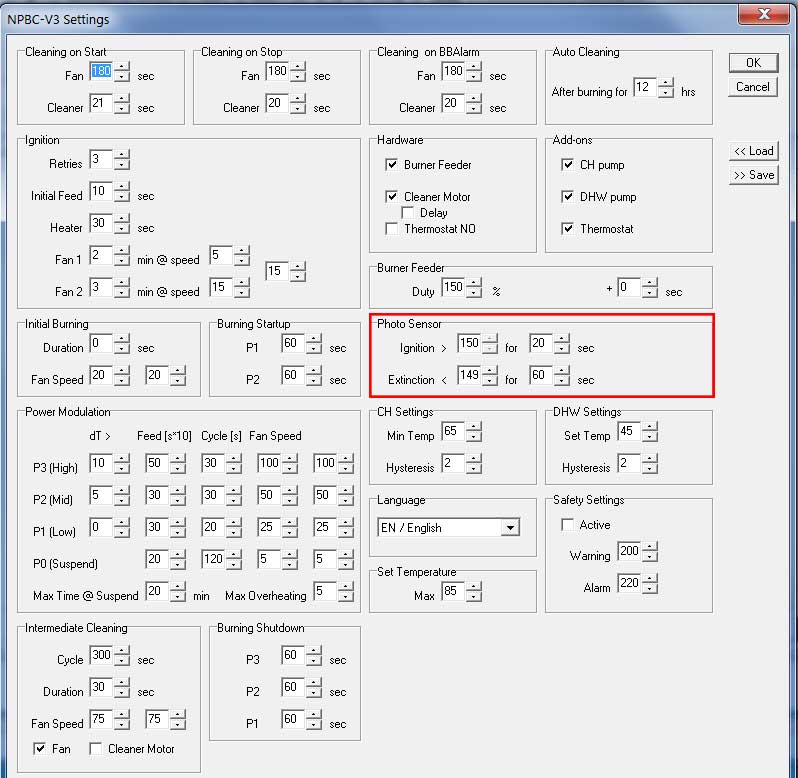Click the Cancel button
Screen dimensions: 798x778
point(753,87)
